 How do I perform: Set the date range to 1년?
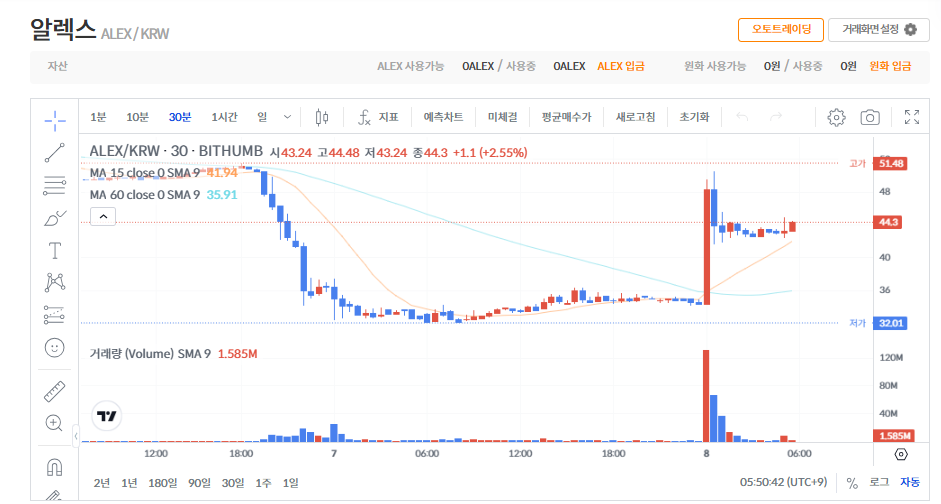(129, 482)
